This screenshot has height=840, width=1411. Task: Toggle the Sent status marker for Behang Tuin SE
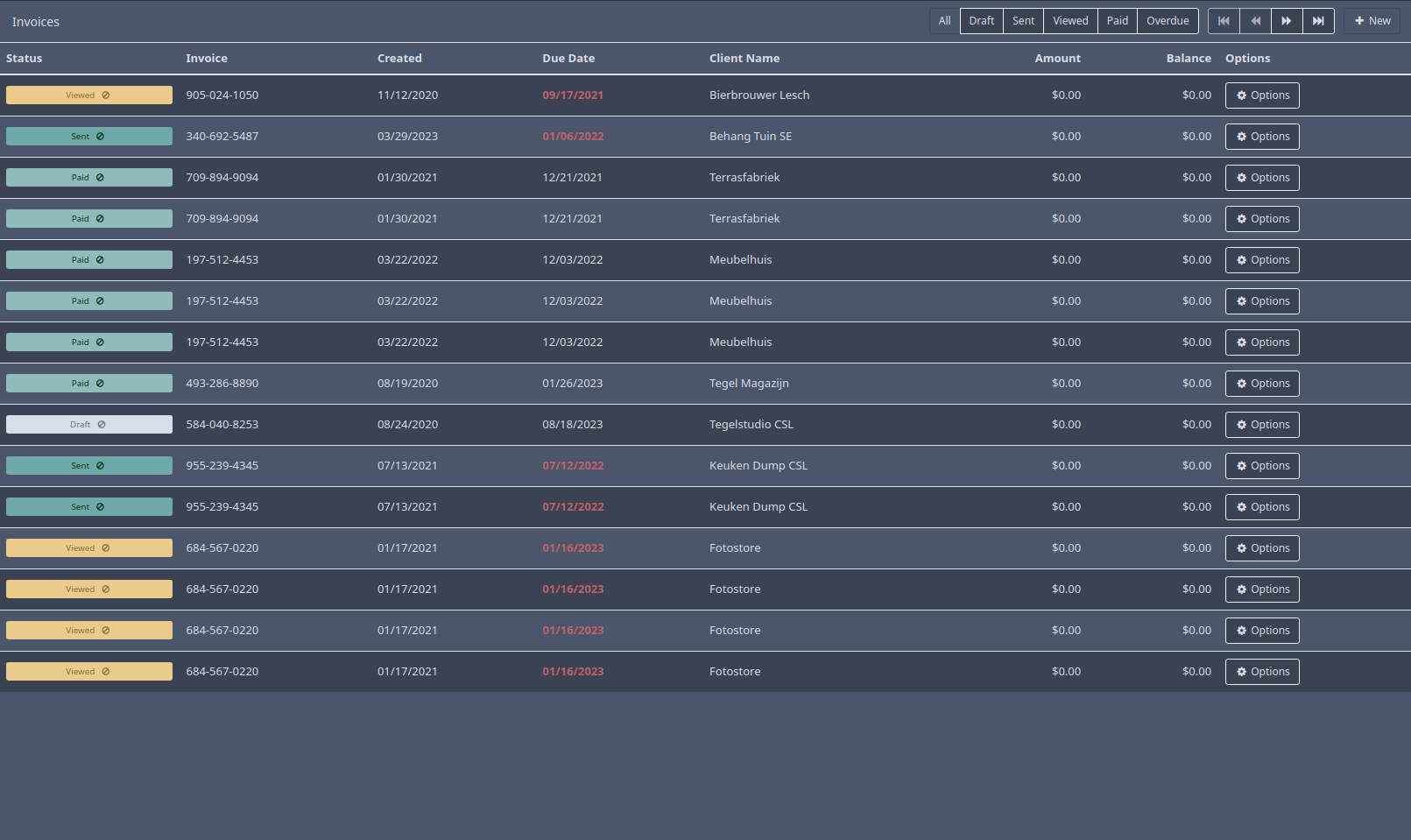100,136
